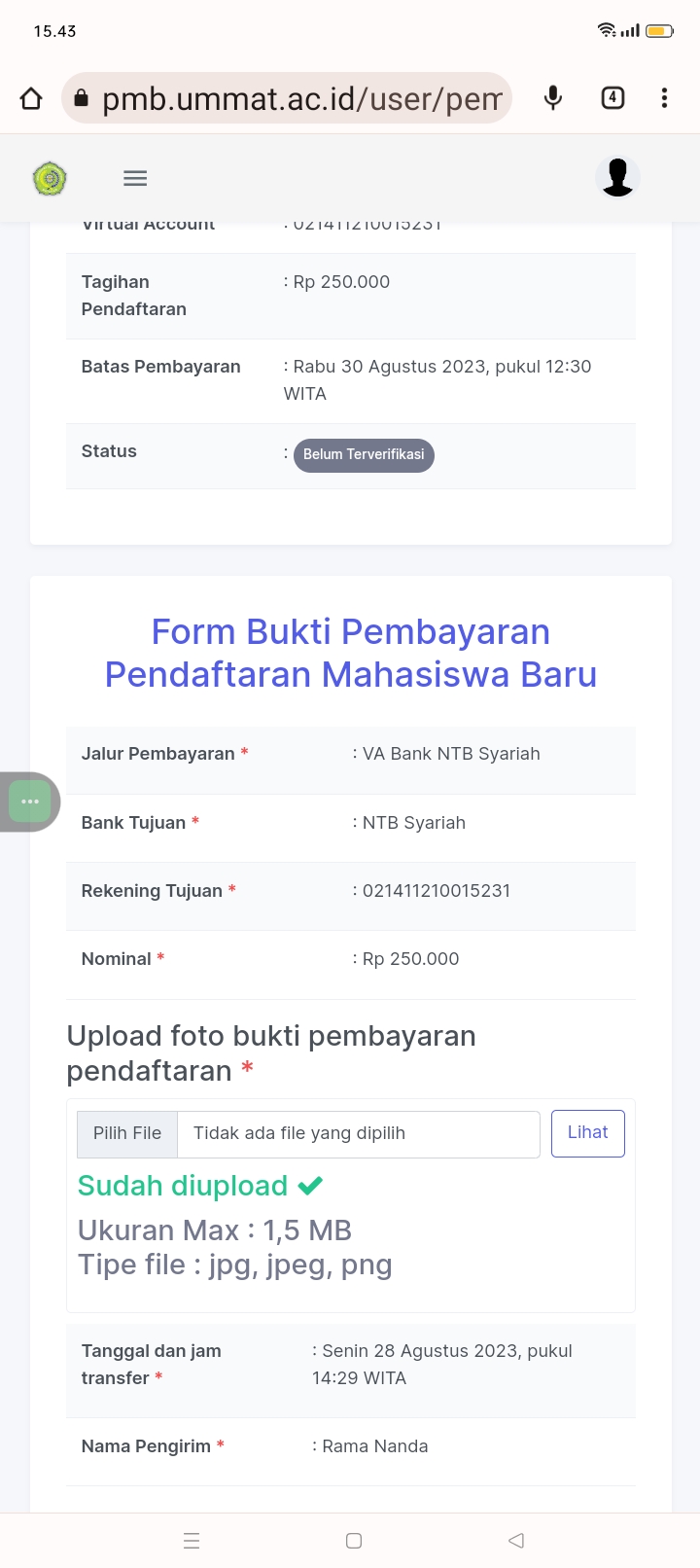This screenshot has height=1568, width=700.
Task: Tap the browser home icon
Action: (31, 98)
